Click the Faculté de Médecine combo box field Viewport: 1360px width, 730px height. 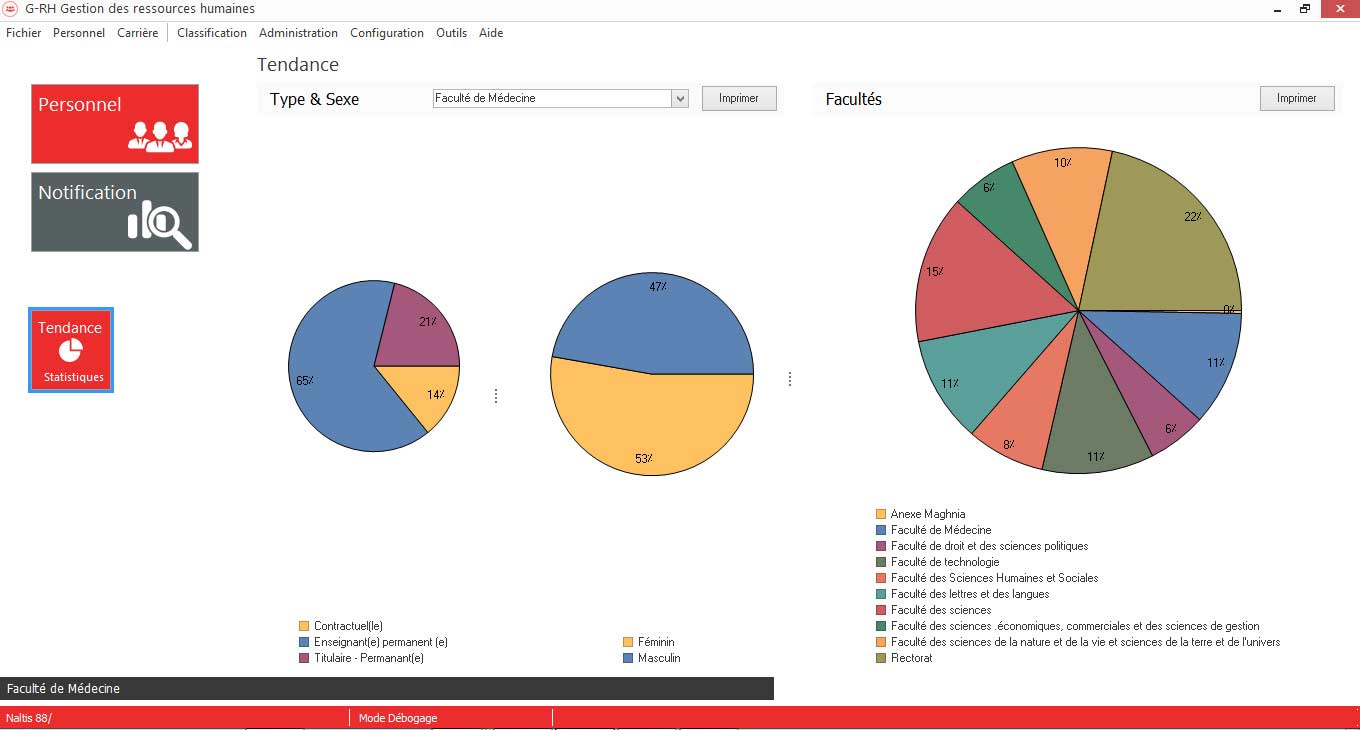click(x=552, y=98)
